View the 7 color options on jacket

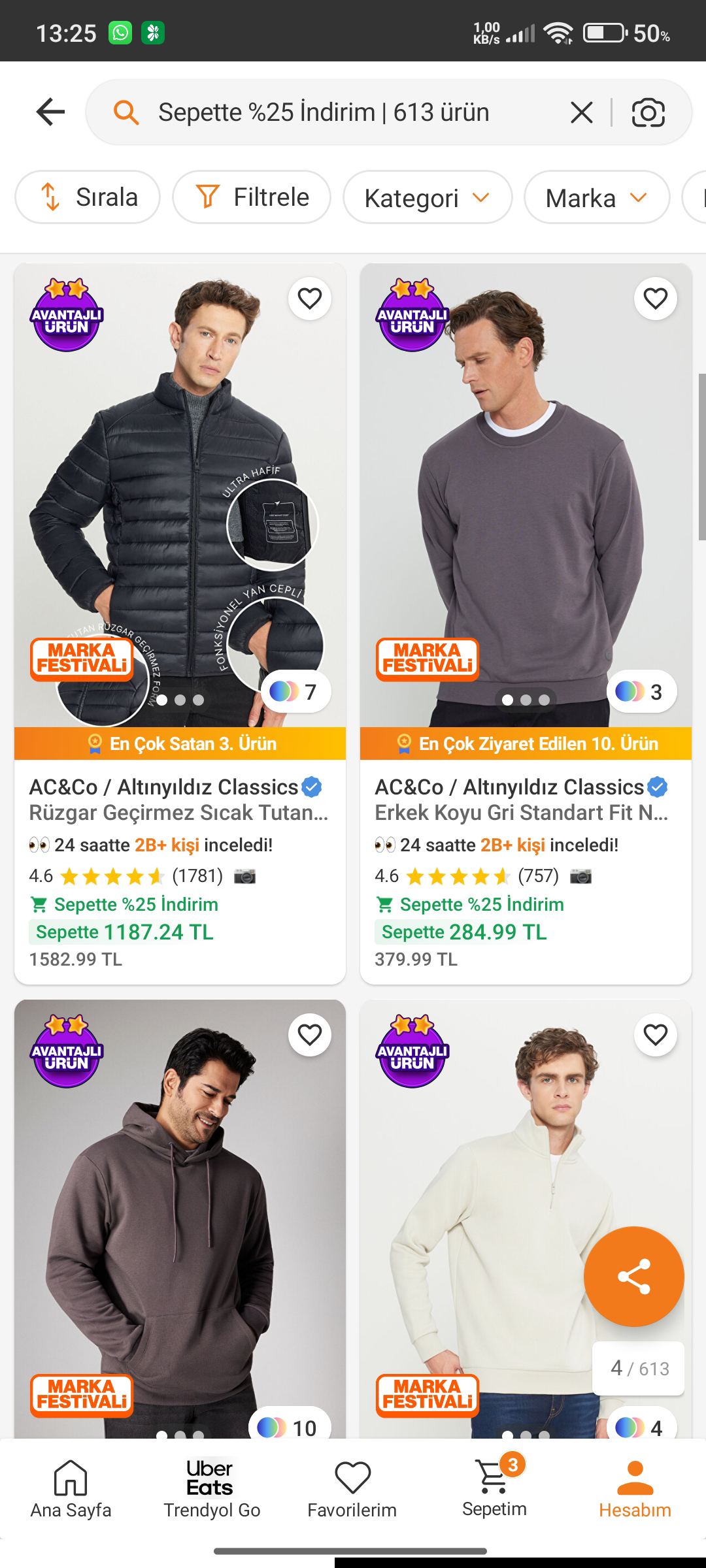(x=295, y=691)
